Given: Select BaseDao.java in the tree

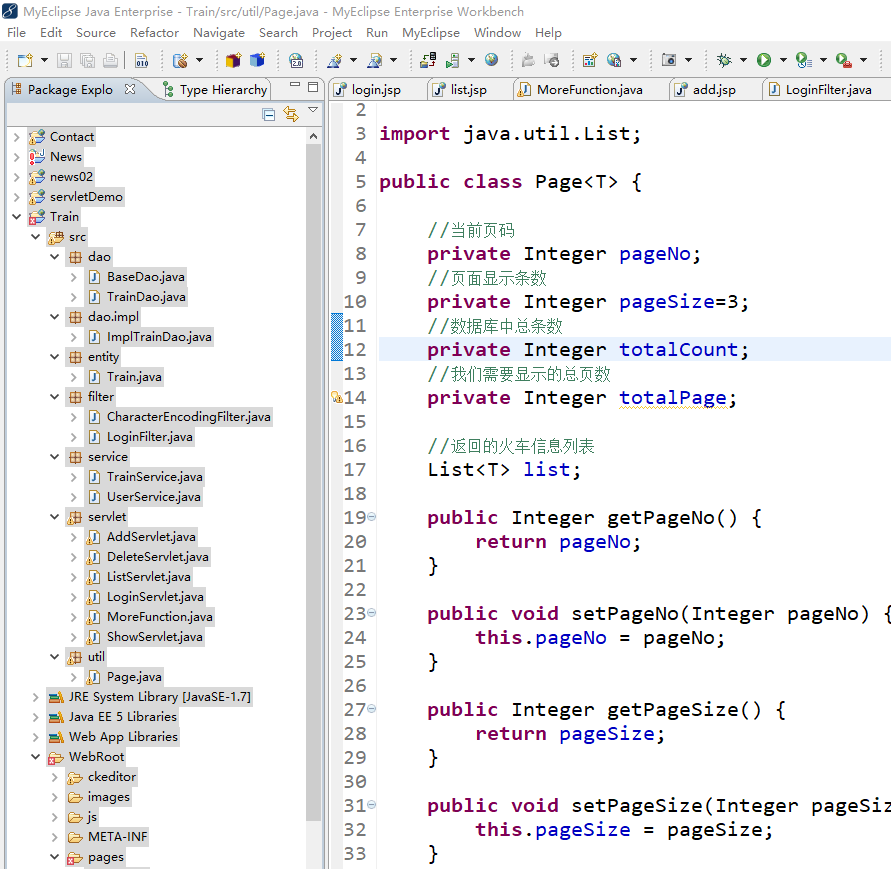Looking at the screenshot, I should coord(145,277).
